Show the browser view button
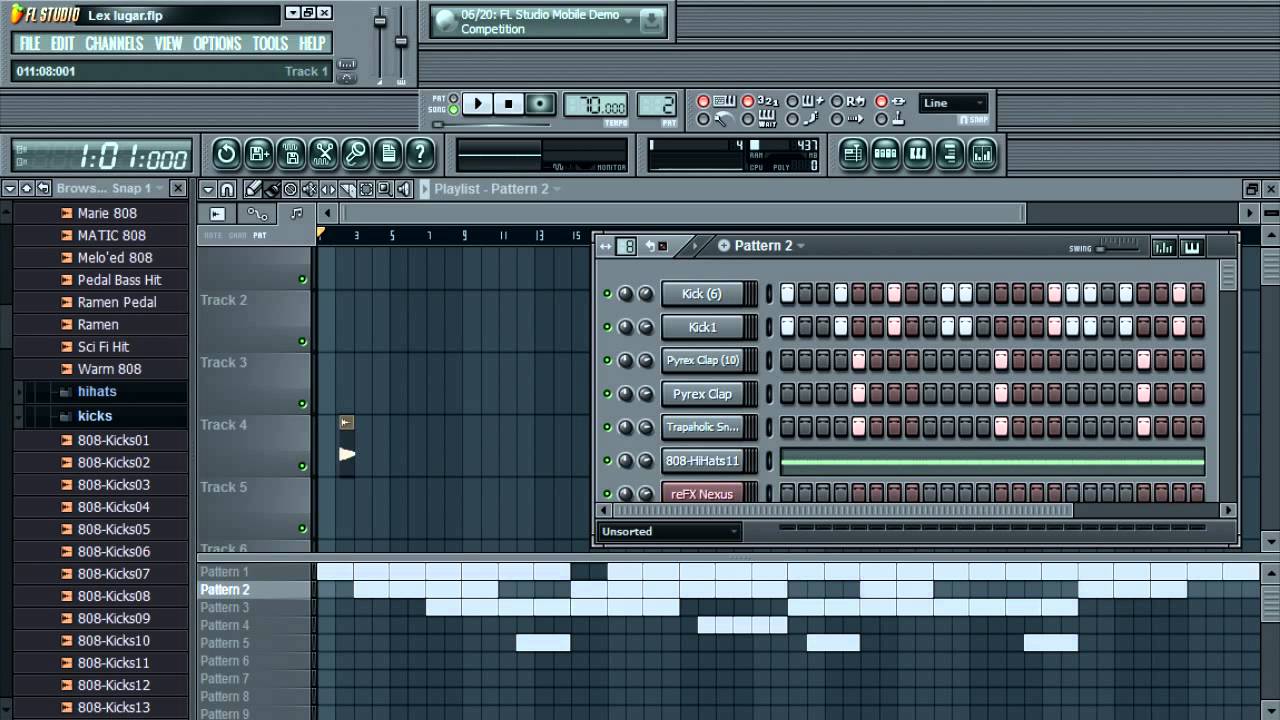This screenshot has width=1280, height=720. tap(950, 153)
